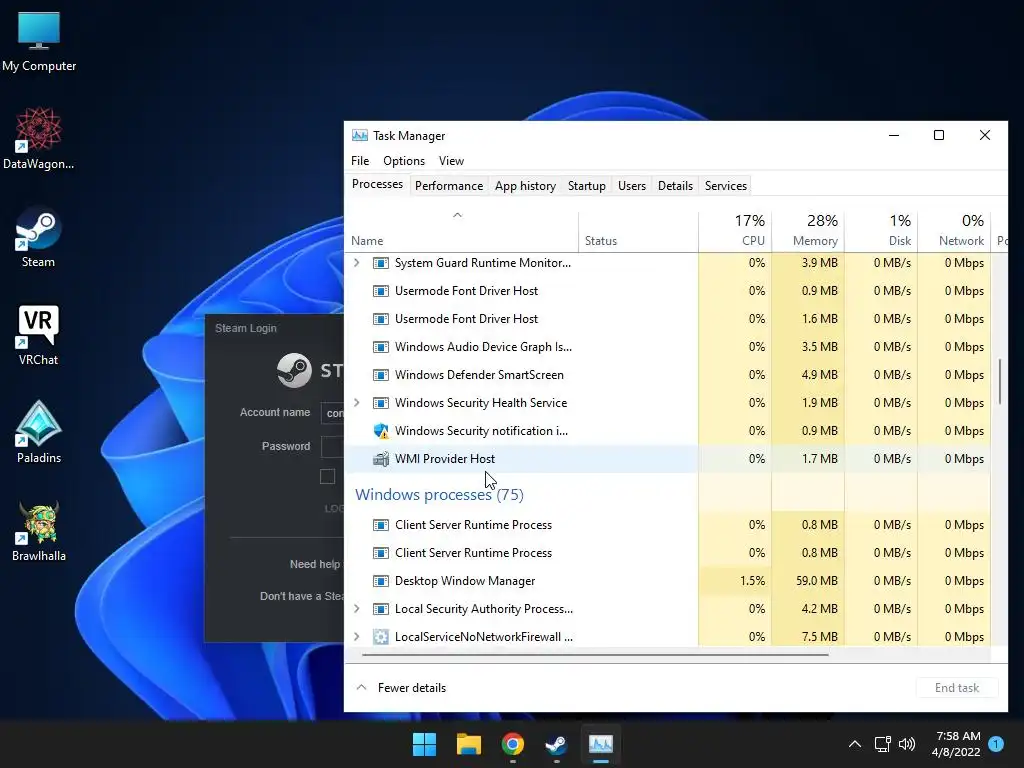Click the Account name field in Steam Login

[x=332, y=413]
